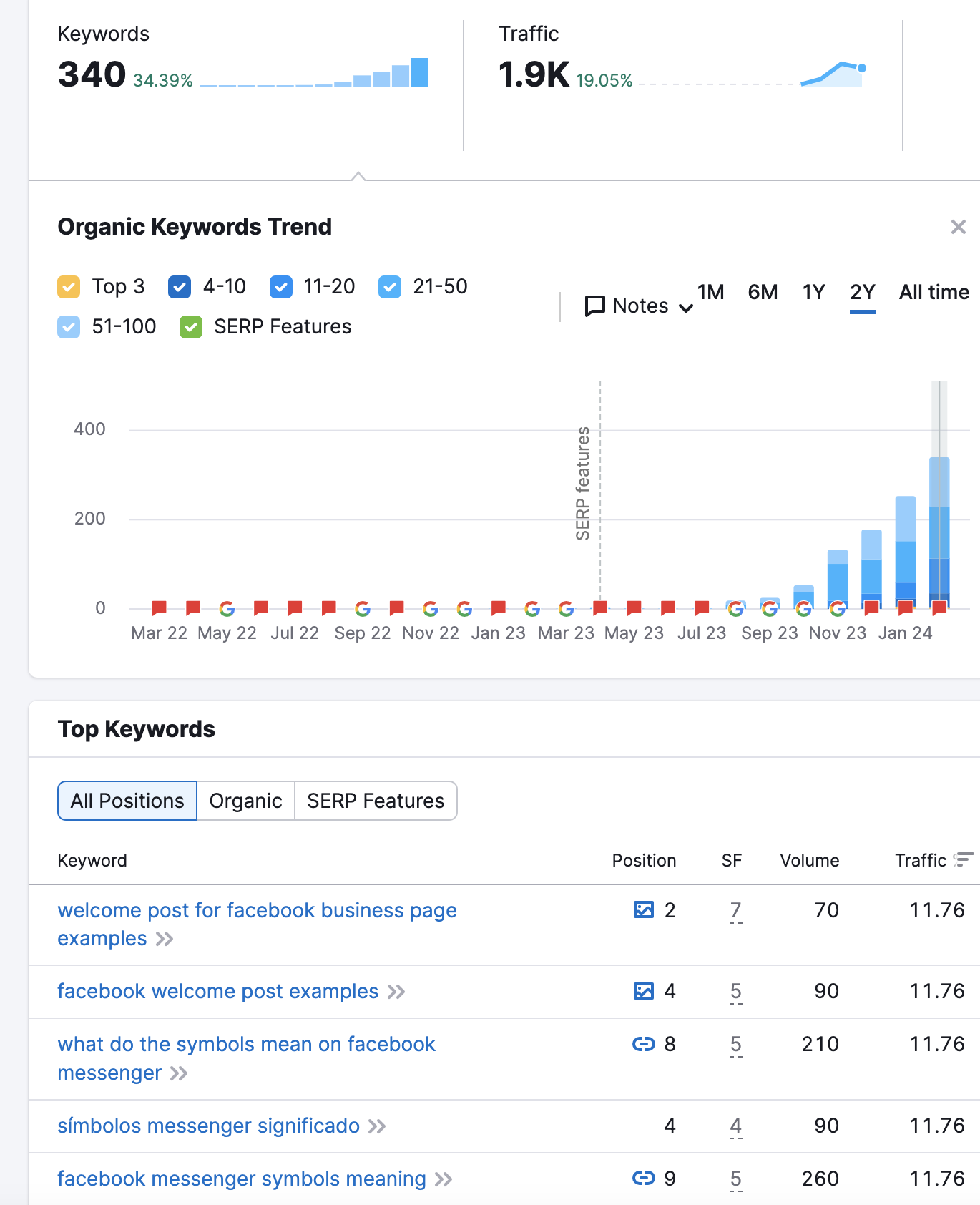Click the red note flag at Mar 22
980x1205 pixels.
click(159, 608)
